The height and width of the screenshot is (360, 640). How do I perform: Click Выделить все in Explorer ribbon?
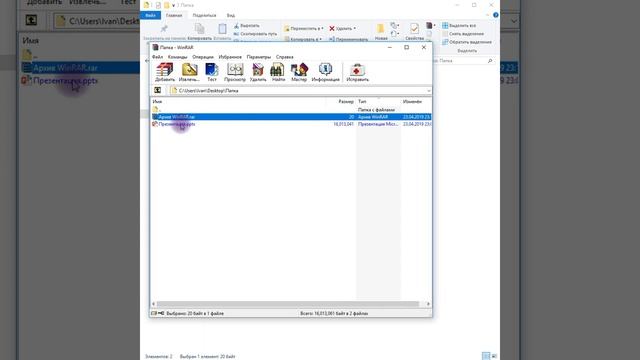pyautogui.click(x=459, y=26)
